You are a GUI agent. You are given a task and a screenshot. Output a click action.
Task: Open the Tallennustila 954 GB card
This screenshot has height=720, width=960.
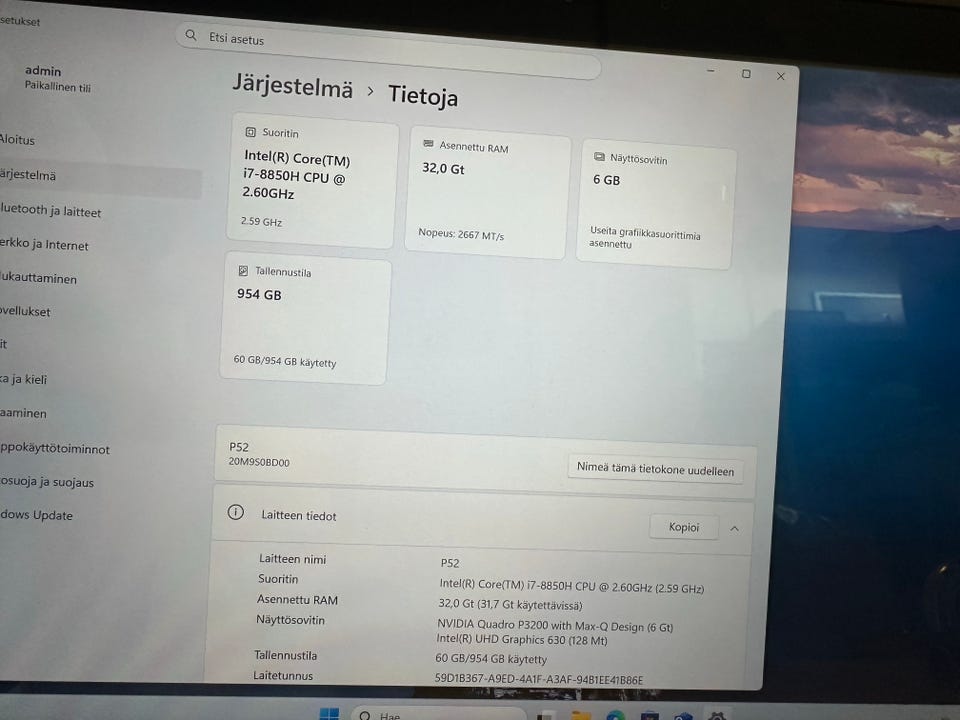coord(305,318)
